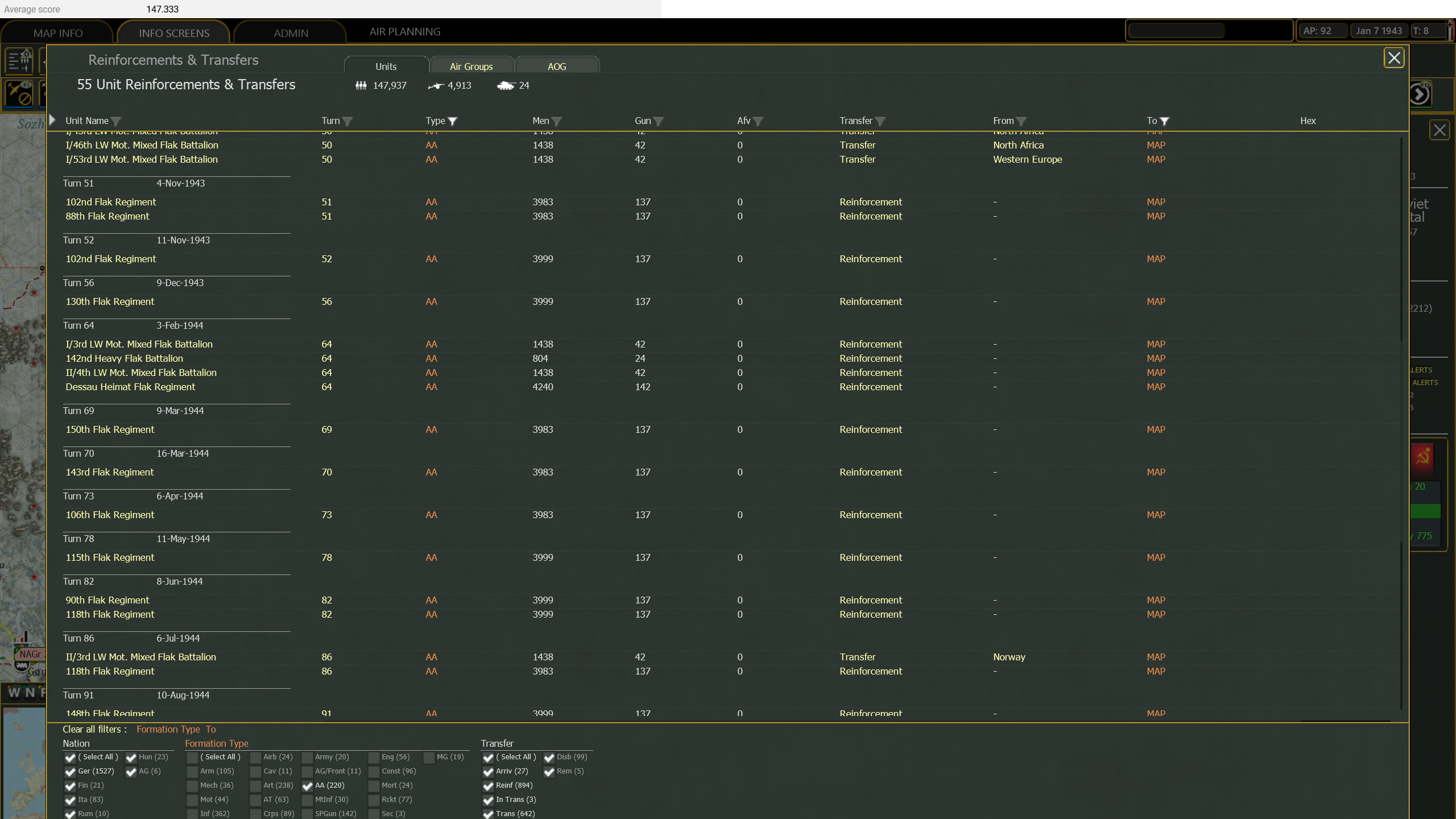
Task: Enable the Arm (105) formation checkbox
Action: click(193, 772)
